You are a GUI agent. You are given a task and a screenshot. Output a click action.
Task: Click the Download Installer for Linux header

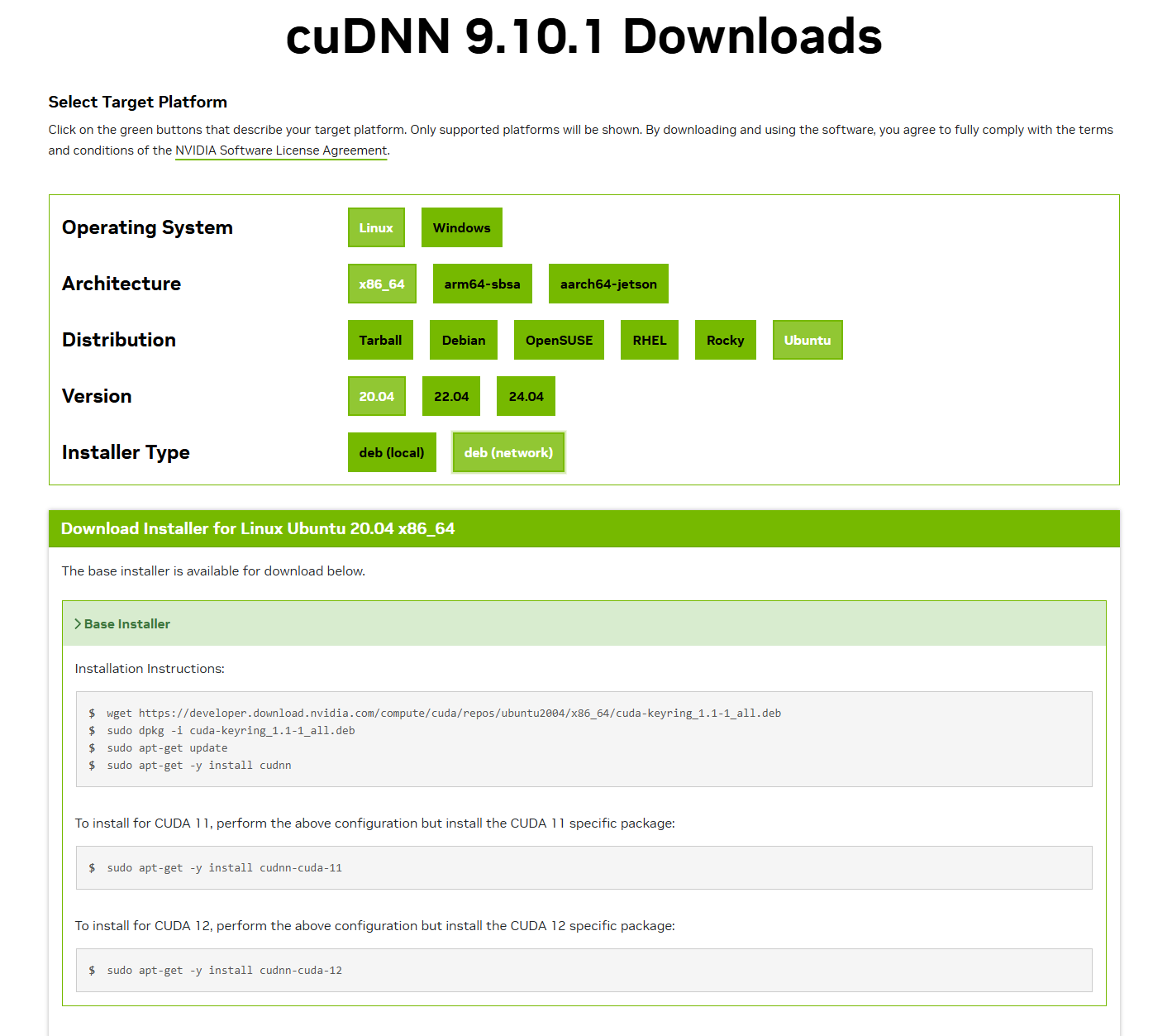click(x=584, y=528)
